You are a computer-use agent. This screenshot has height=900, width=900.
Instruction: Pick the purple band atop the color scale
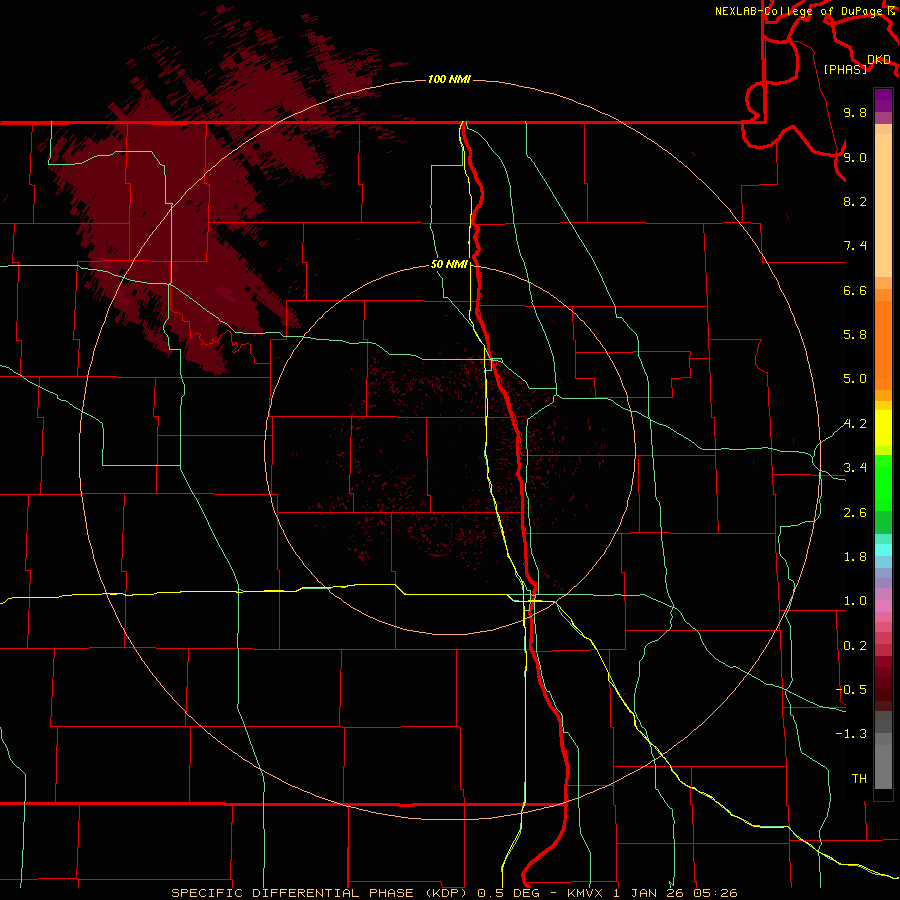[883, 100]
